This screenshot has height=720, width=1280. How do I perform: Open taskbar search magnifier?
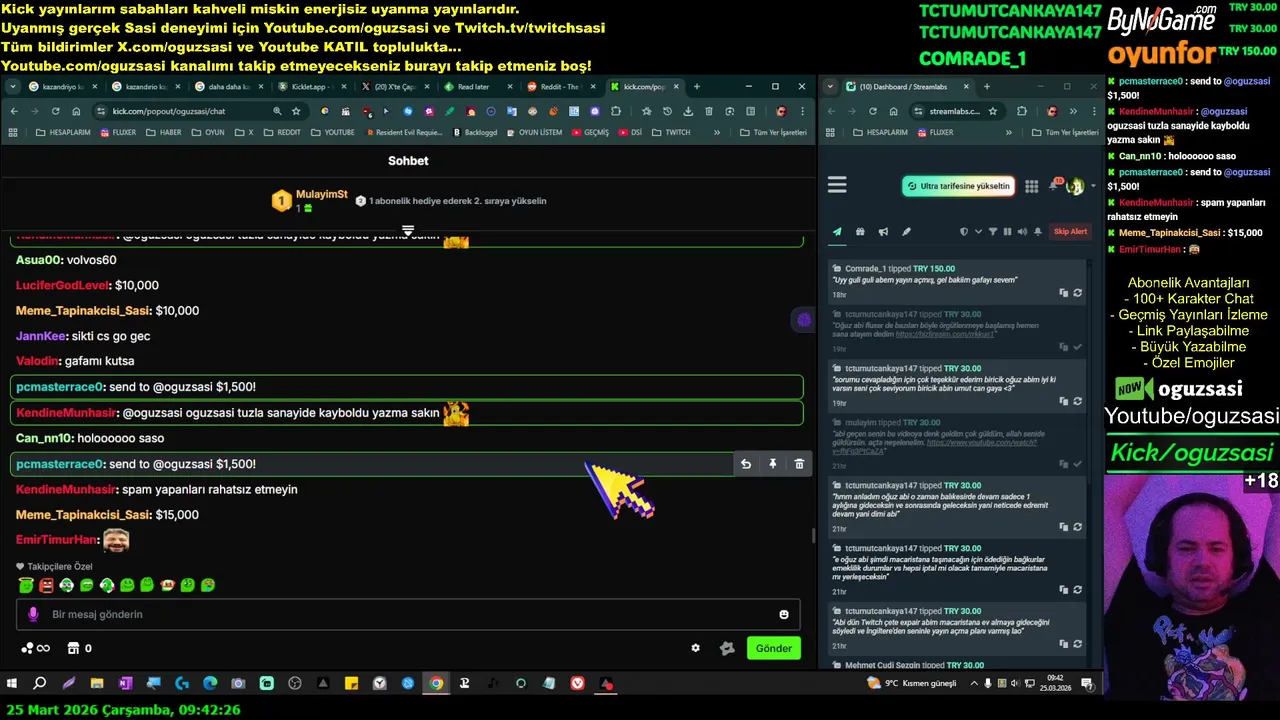40,684
